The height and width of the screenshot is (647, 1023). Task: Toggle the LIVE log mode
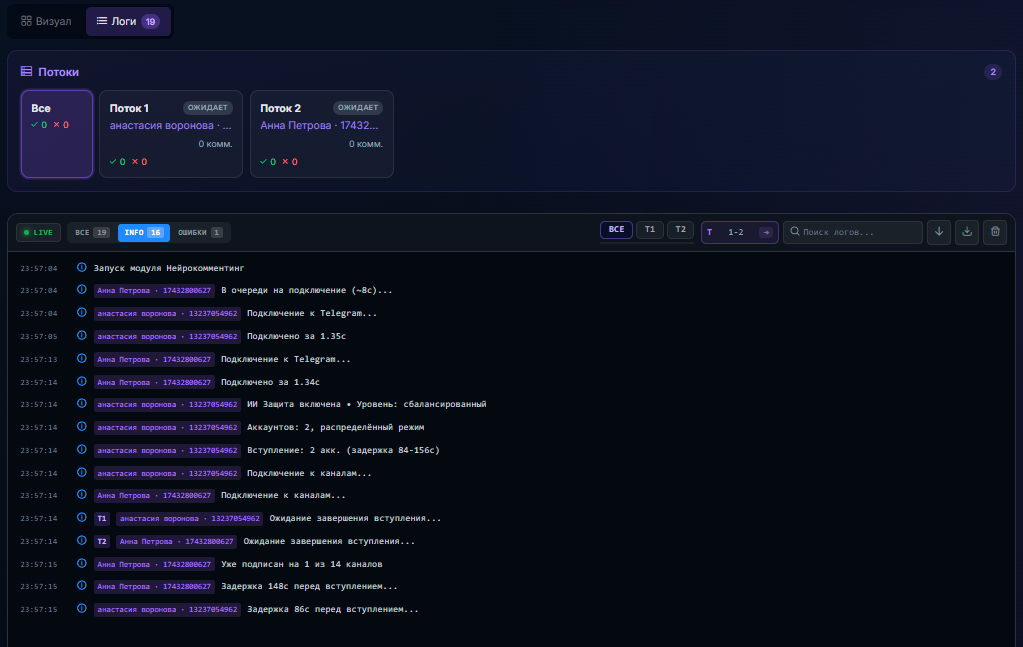tap(38, 232)
